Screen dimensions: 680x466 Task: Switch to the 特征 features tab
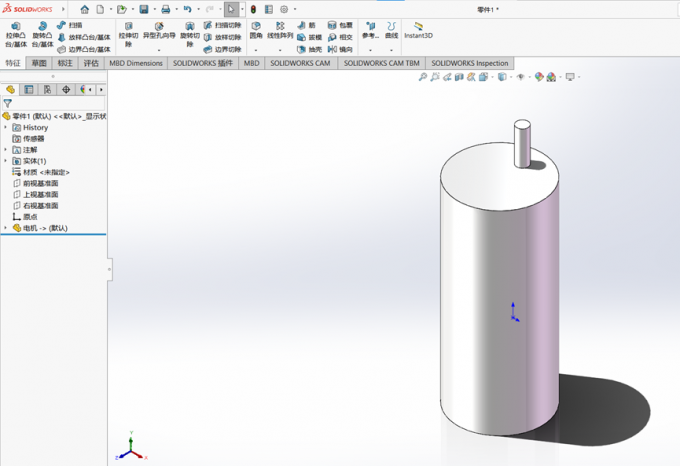pos(13,63)
